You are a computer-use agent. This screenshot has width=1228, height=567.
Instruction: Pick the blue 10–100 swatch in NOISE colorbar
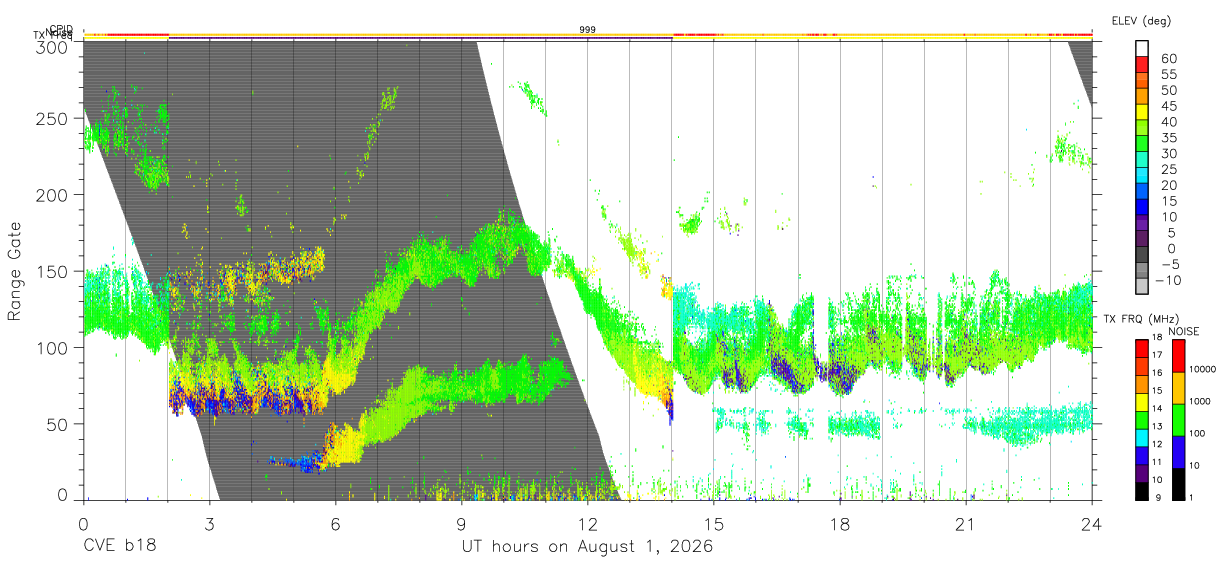tap(1177, 451)
